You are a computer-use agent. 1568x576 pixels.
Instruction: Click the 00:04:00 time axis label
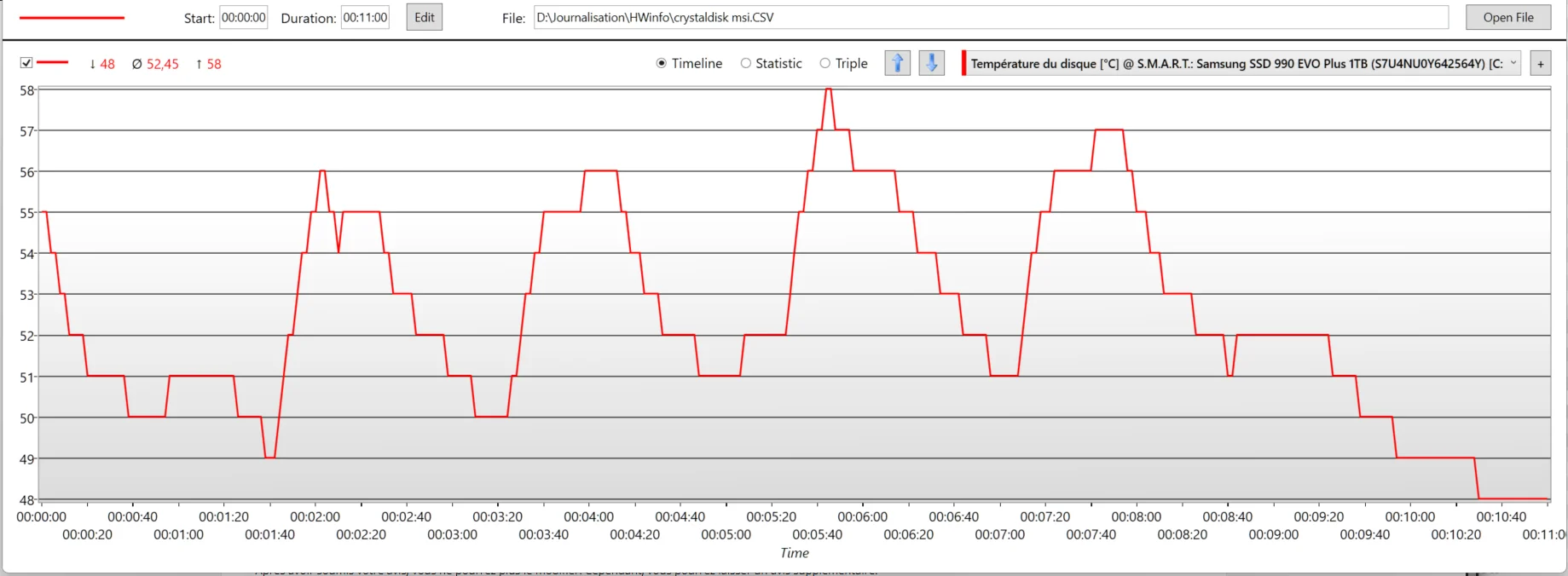point(588,516)
